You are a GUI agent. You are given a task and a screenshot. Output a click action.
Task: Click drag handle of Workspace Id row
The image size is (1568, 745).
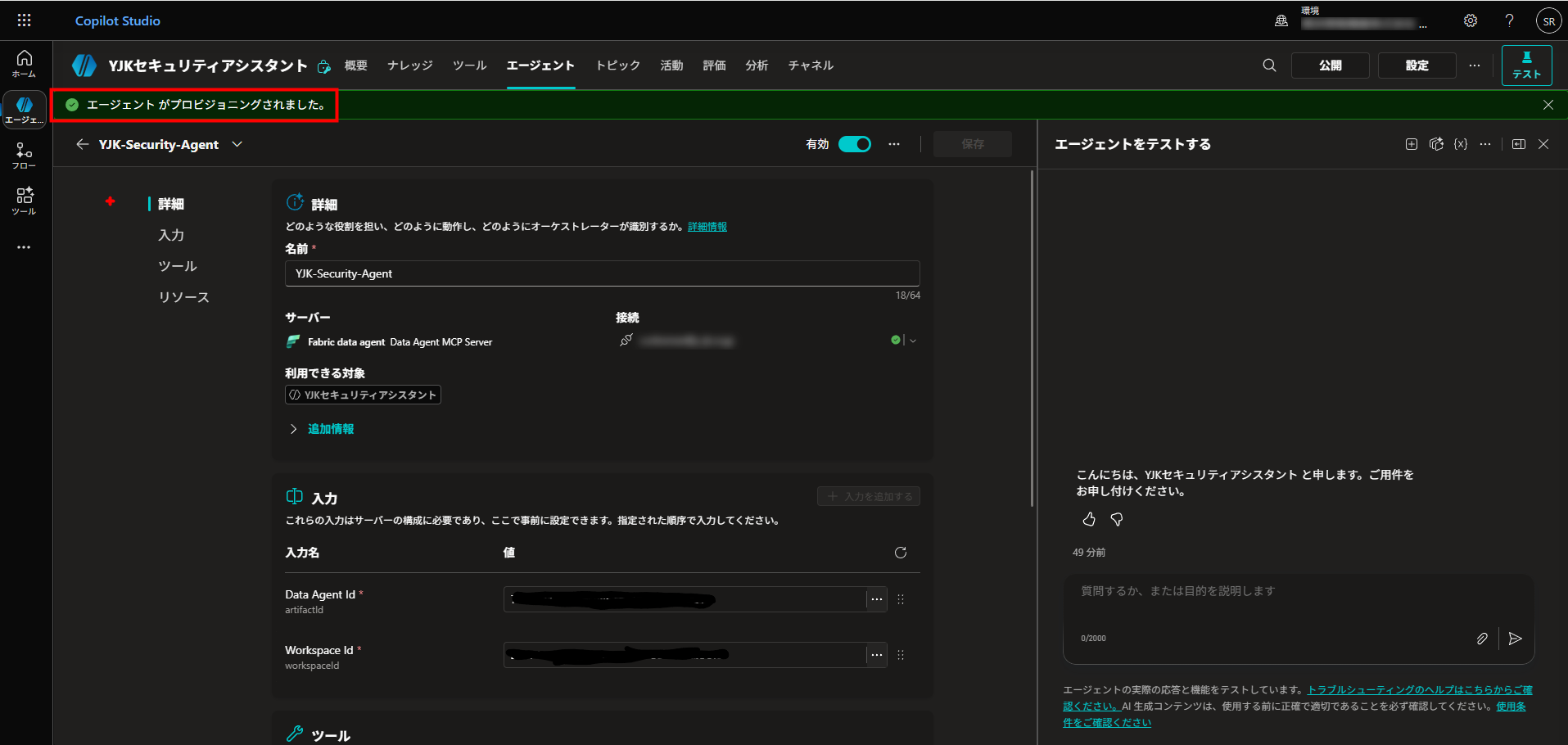point(901,655)
